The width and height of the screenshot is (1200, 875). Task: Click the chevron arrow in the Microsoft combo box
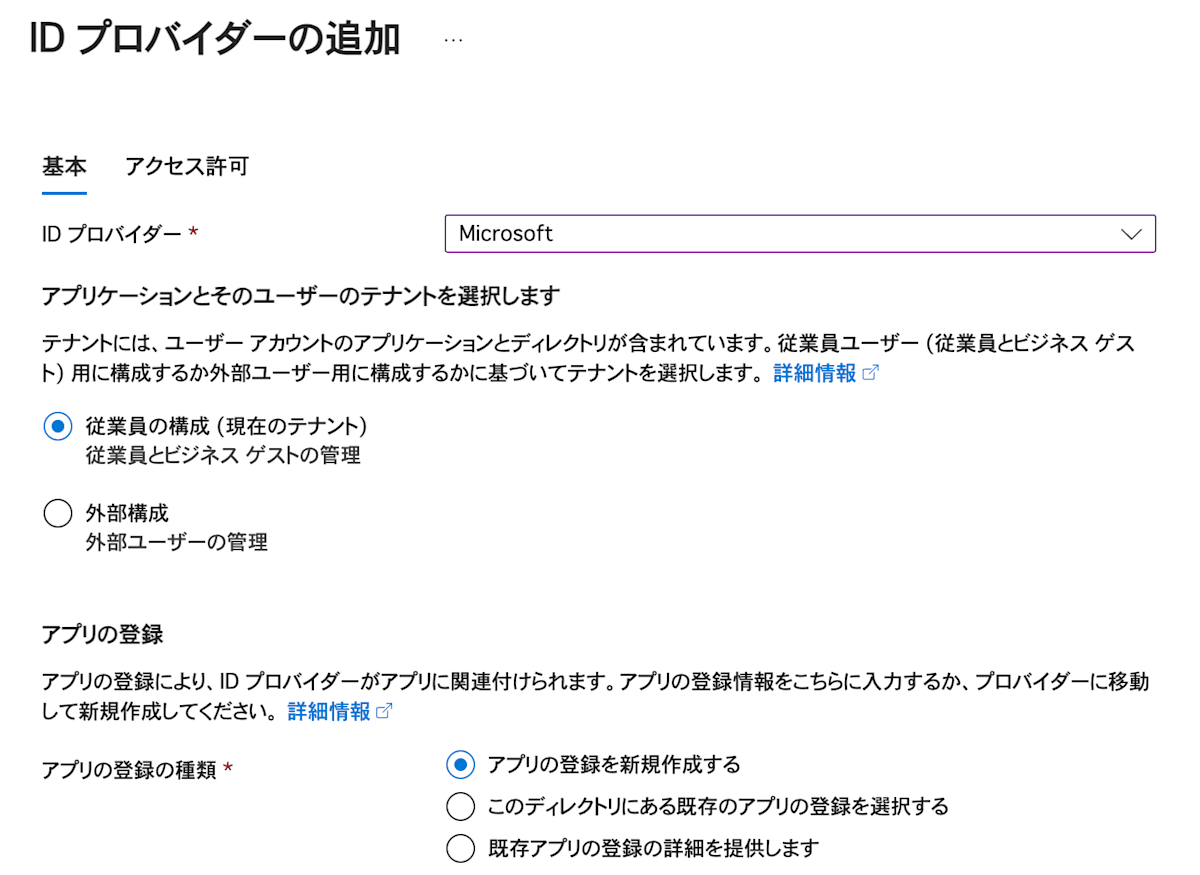[1131, 234]
